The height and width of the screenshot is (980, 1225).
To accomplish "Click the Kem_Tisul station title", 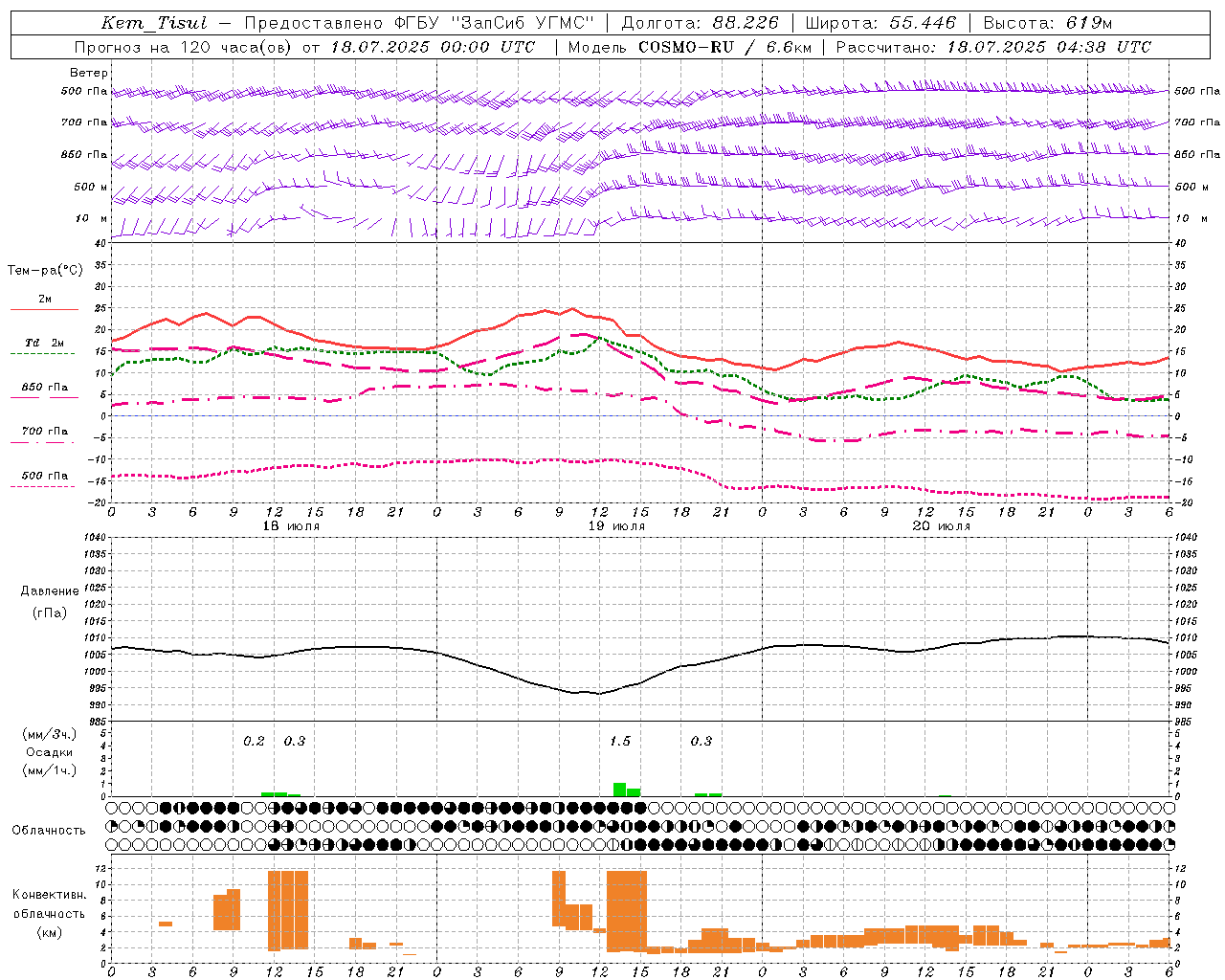I will [153, 23].
